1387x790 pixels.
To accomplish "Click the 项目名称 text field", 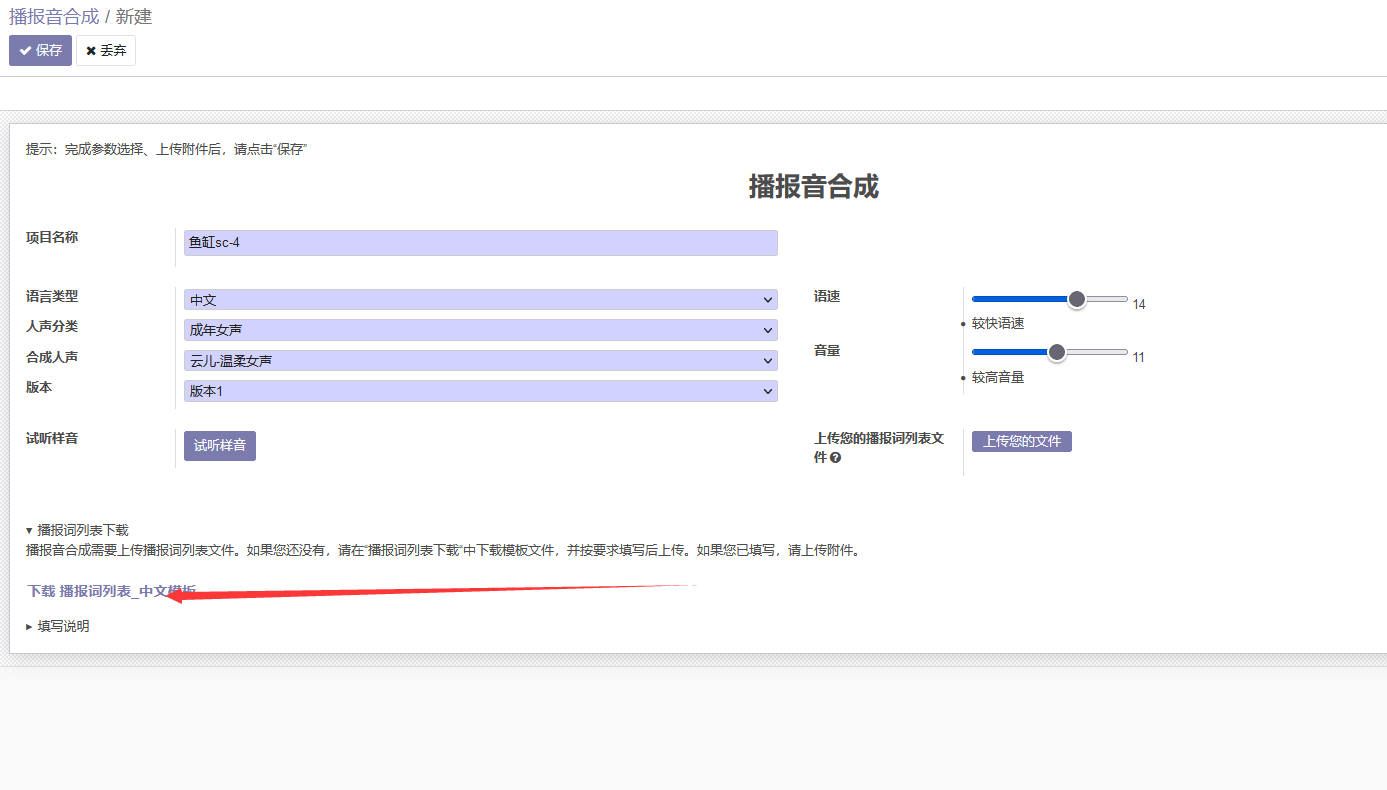I will point(480,243).
